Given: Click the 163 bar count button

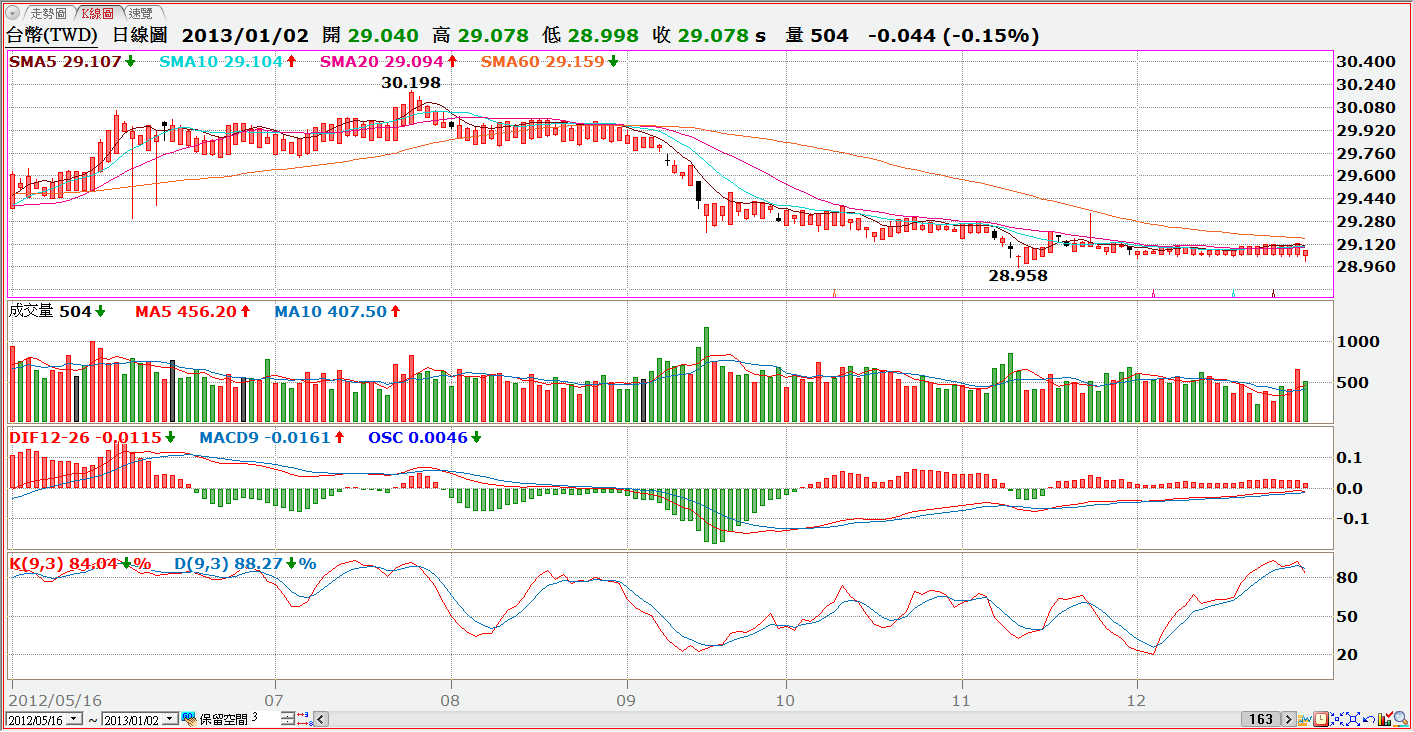Looking at the screenshot, I should click(1261, 719).
